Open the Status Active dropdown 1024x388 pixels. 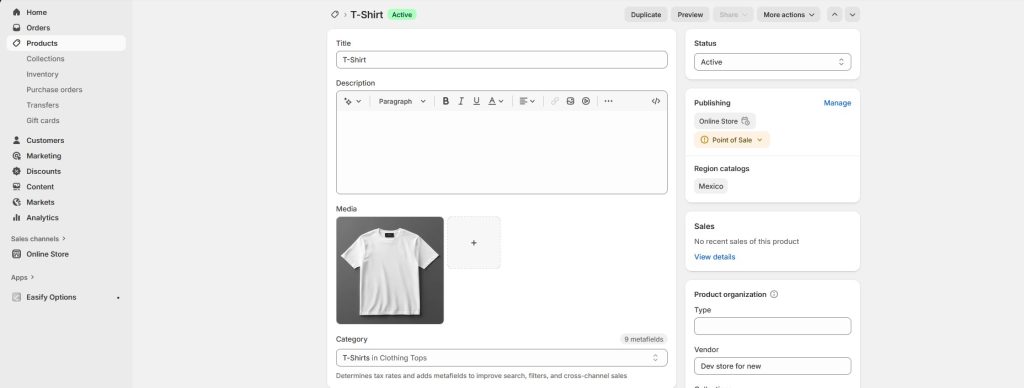click(773, 62)
